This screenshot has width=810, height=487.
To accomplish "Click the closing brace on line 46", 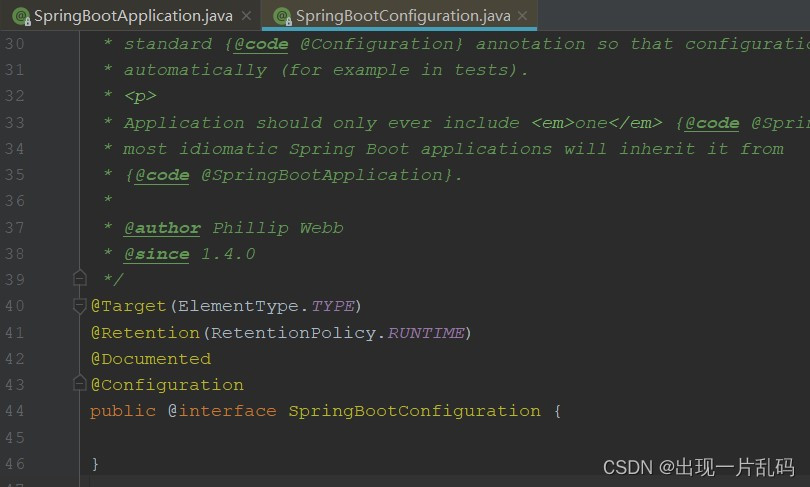I will pyautogui.click(x=95, y=464).
